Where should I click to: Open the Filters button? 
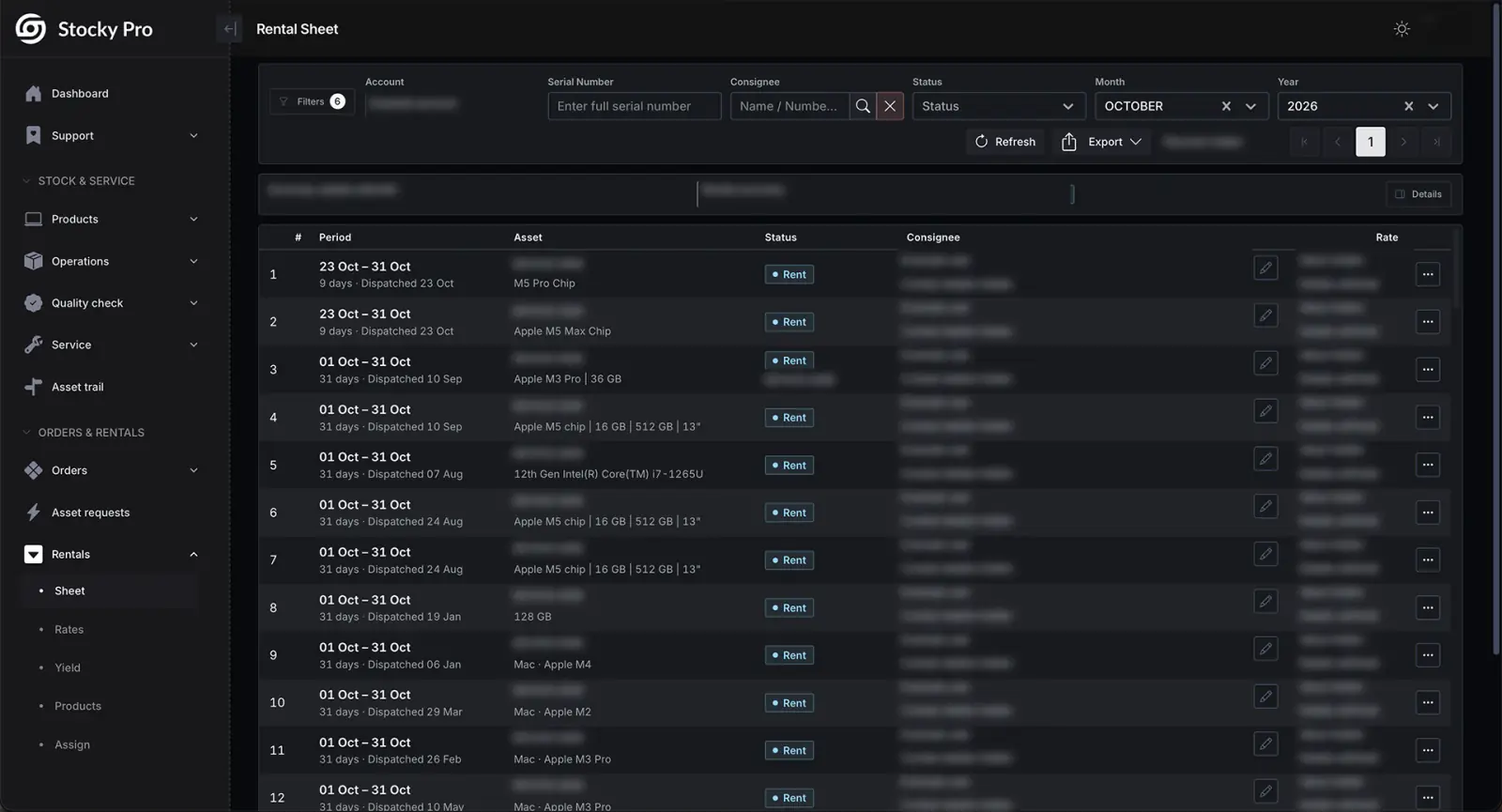click(312, 101)
